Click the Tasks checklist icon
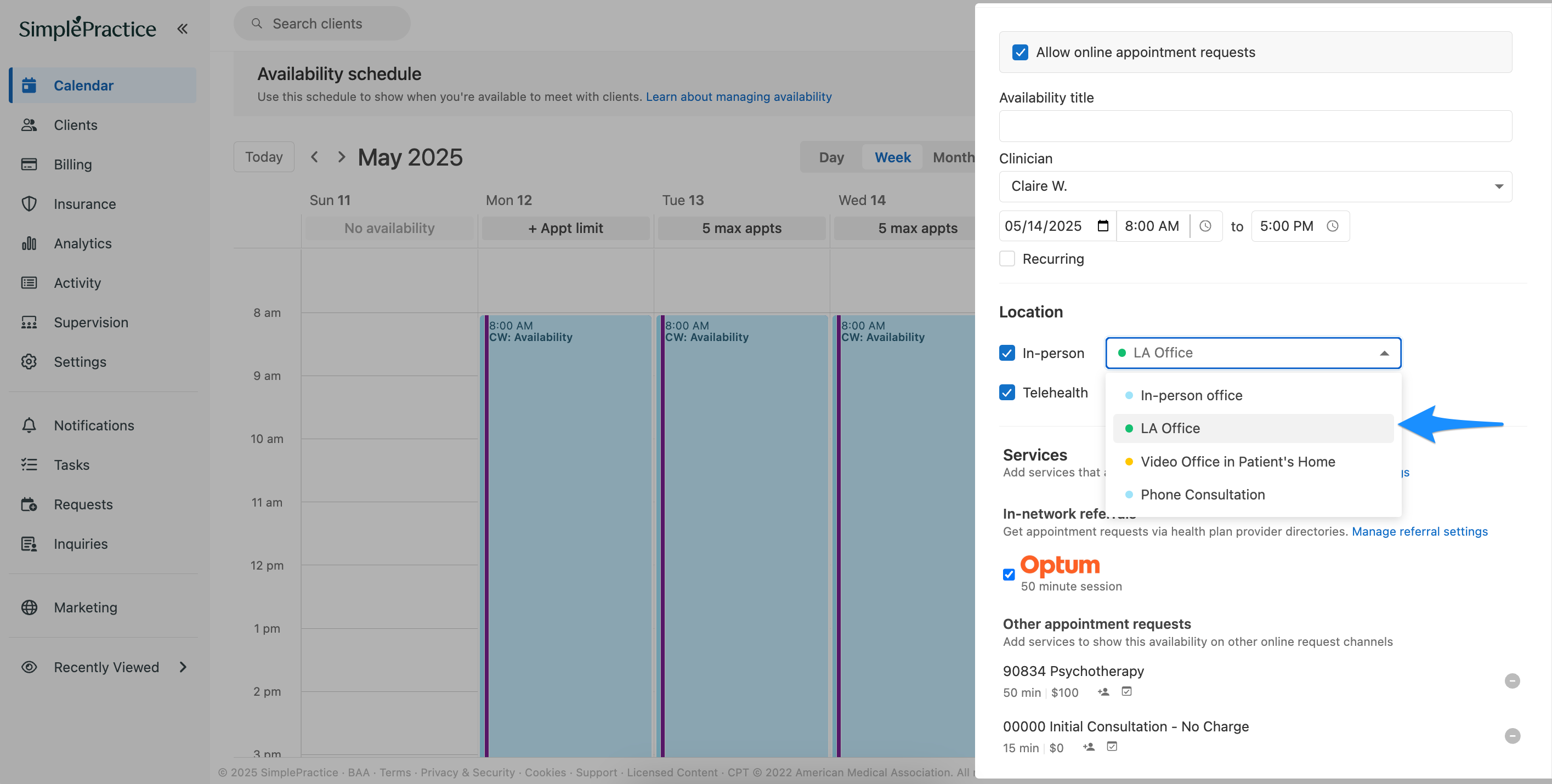1552x784 pixels. point(29,464)
